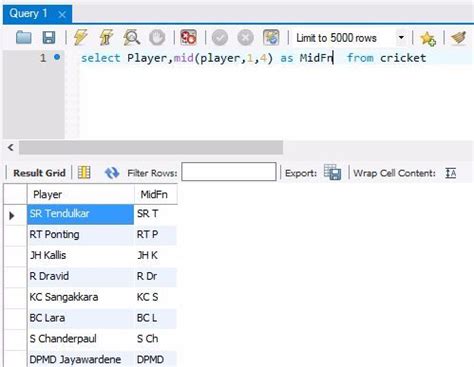
Task: Execute query with lightning bolt icon
Action: point(80,37)
